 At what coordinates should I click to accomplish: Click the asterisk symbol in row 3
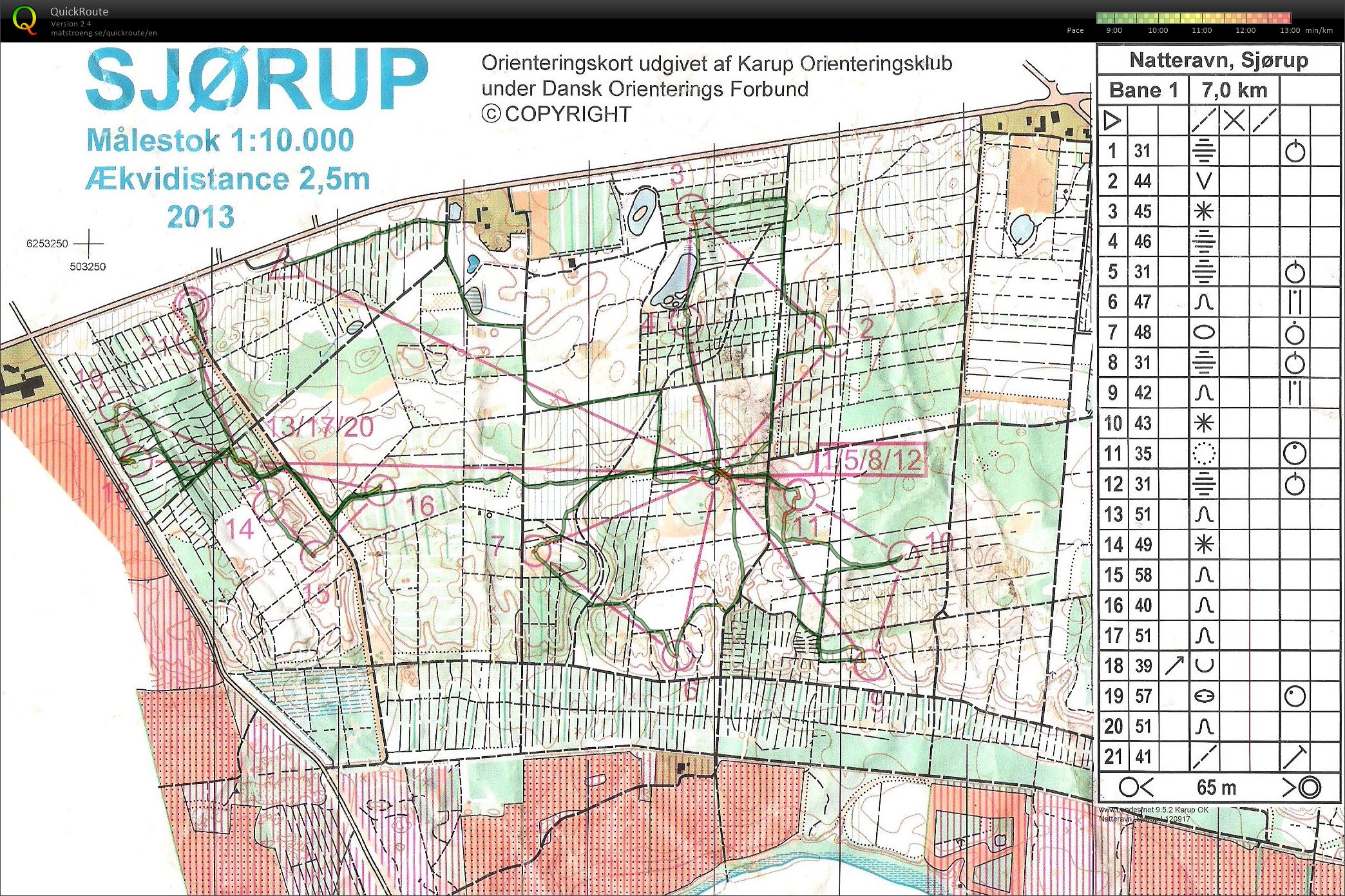1203,211
